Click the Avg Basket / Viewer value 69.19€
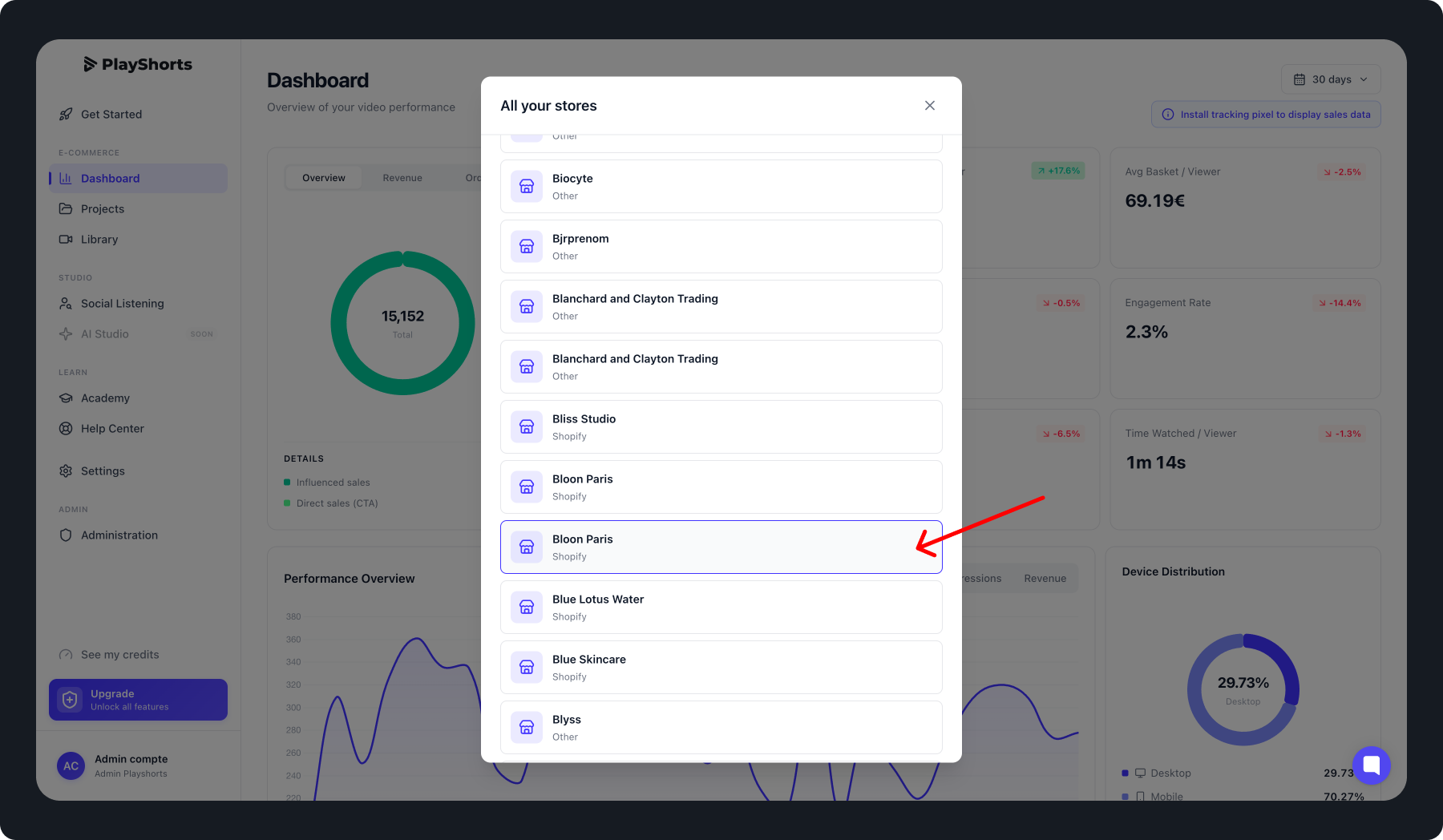The width and height of the screenshot is (1443, 840). (1155, 201)
